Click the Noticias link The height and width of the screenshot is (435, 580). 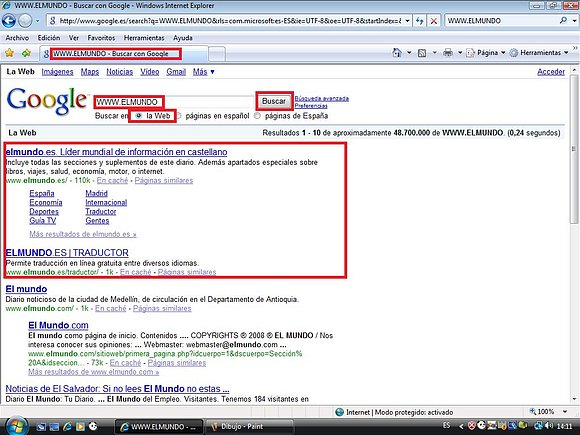pos(119,72)
